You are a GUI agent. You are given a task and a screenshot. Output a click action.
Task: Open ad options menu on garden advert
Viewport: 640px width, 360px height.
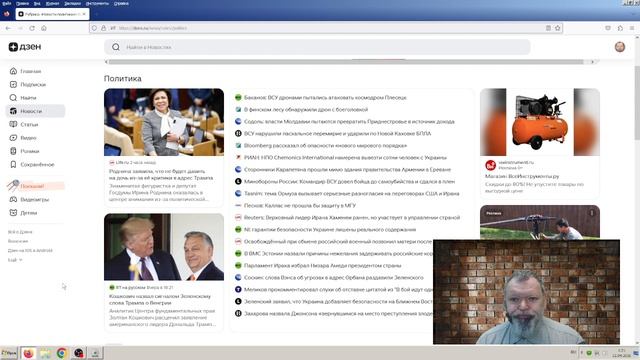click(x=591, y=213)
